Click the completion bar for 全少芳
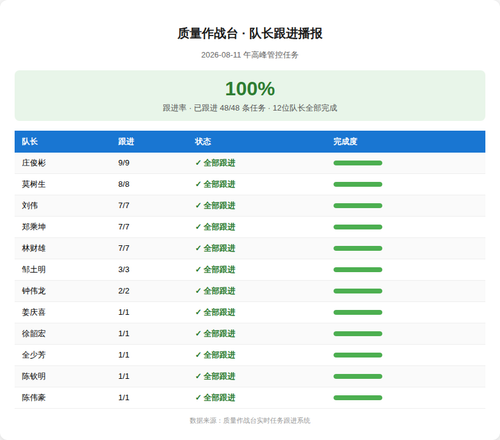Viewport: 500px width, 440px height. click(358, 355)
